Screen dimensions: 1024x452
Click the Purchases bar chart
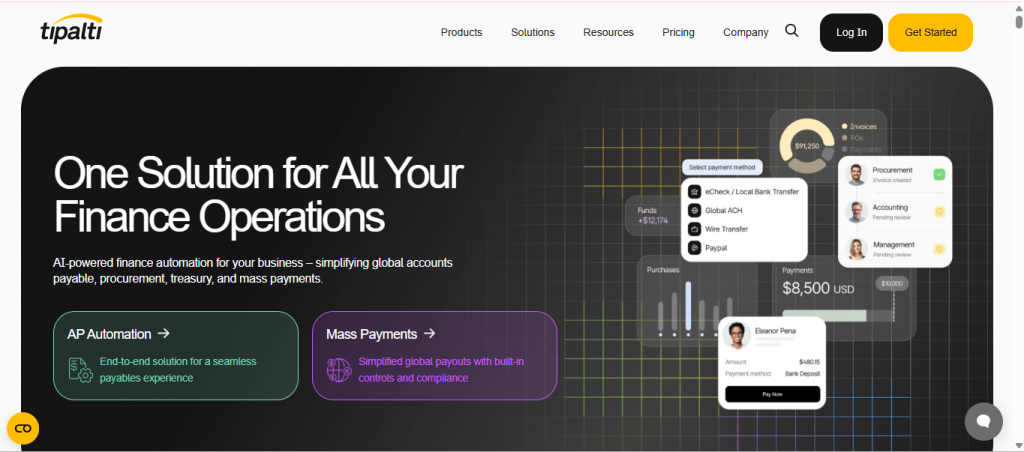(x=696, y=308)
